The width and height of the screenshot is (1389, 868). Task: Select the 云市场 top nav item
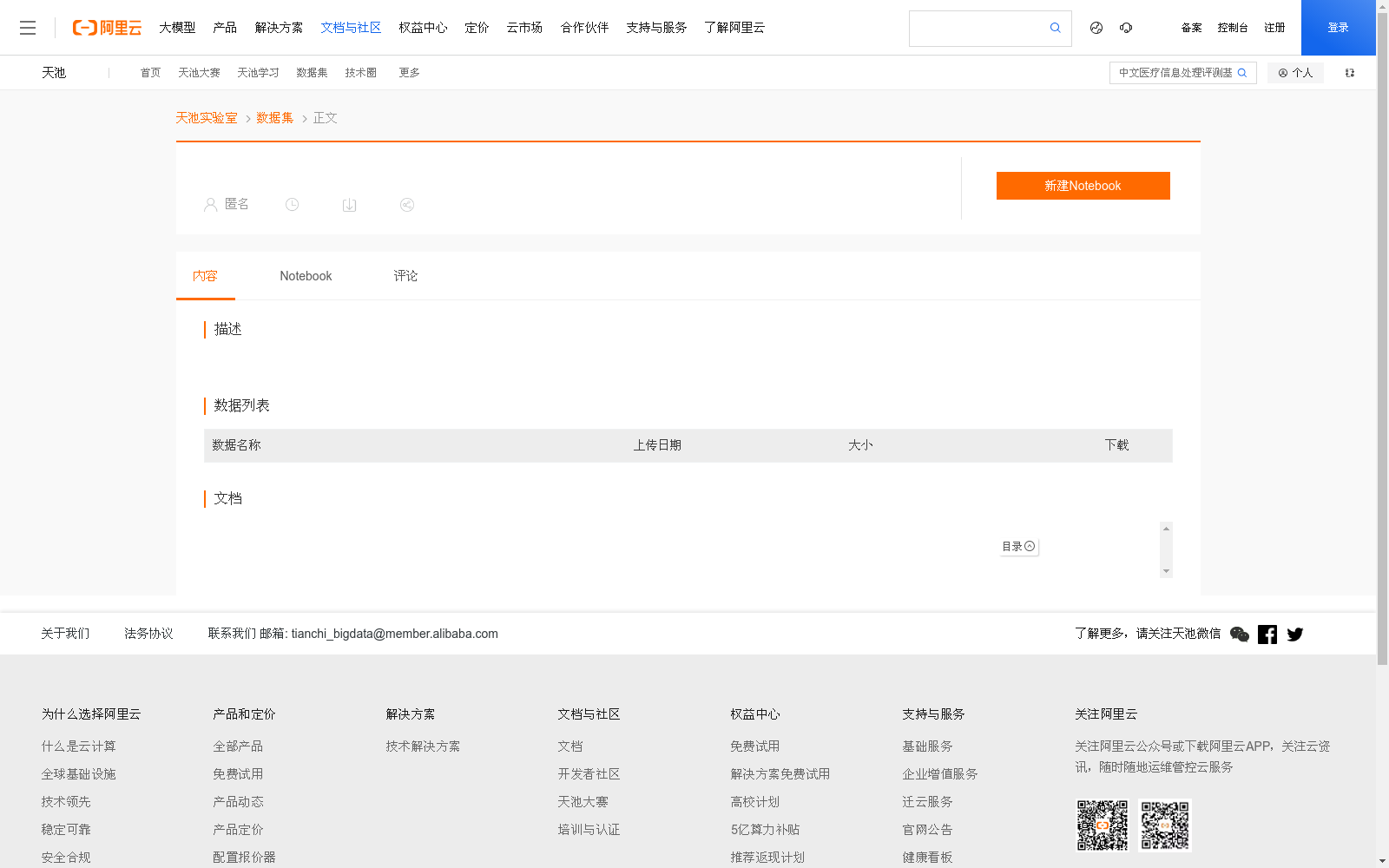[x=524, y=28]
